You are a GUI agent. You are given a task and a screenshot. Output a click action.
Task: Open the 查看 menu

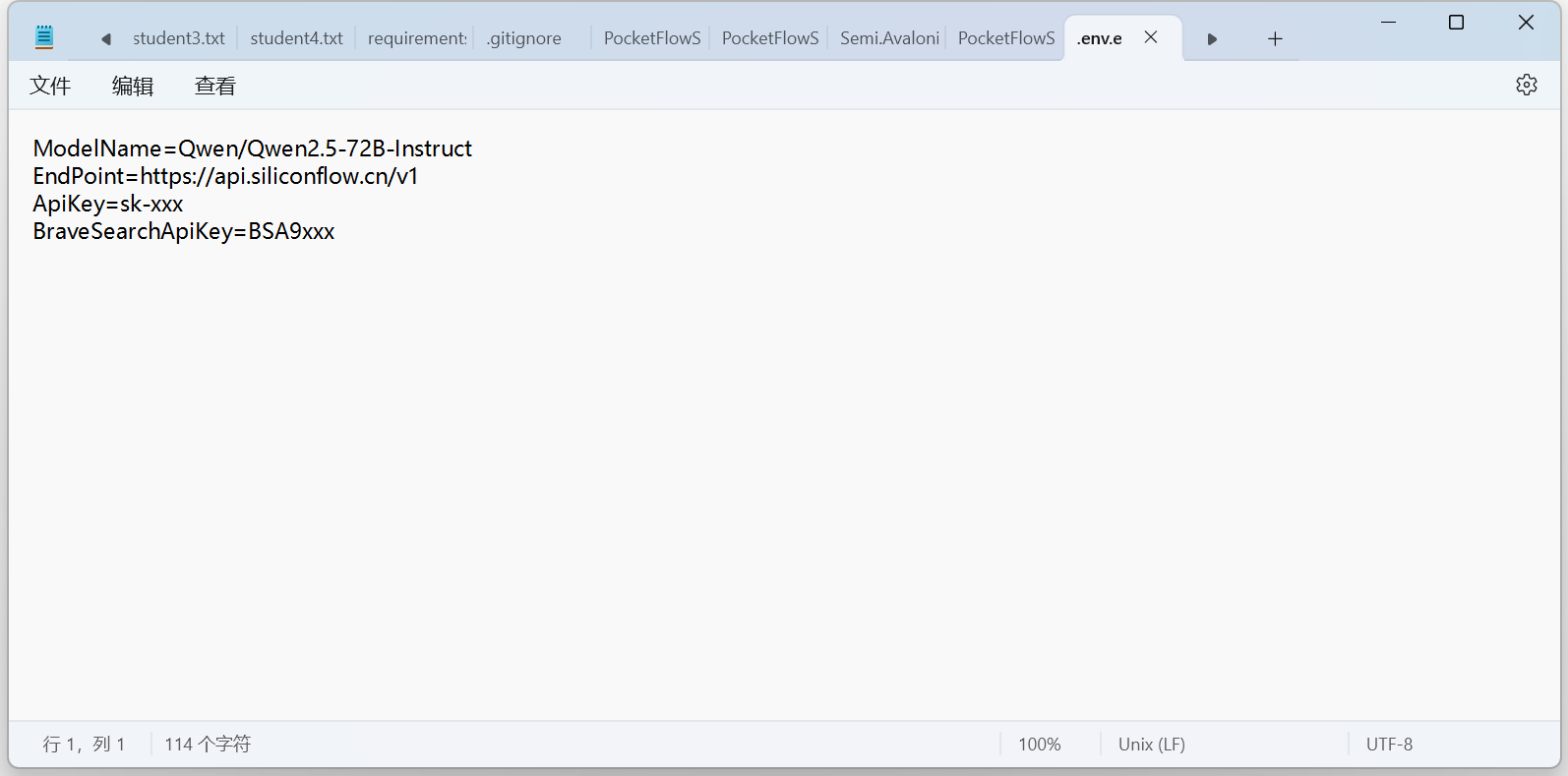[215, 87]
